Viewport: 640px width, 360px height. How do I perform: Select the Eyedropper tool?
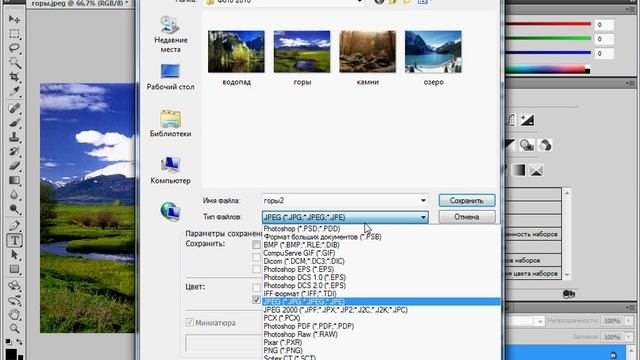[x=14, y=91]
